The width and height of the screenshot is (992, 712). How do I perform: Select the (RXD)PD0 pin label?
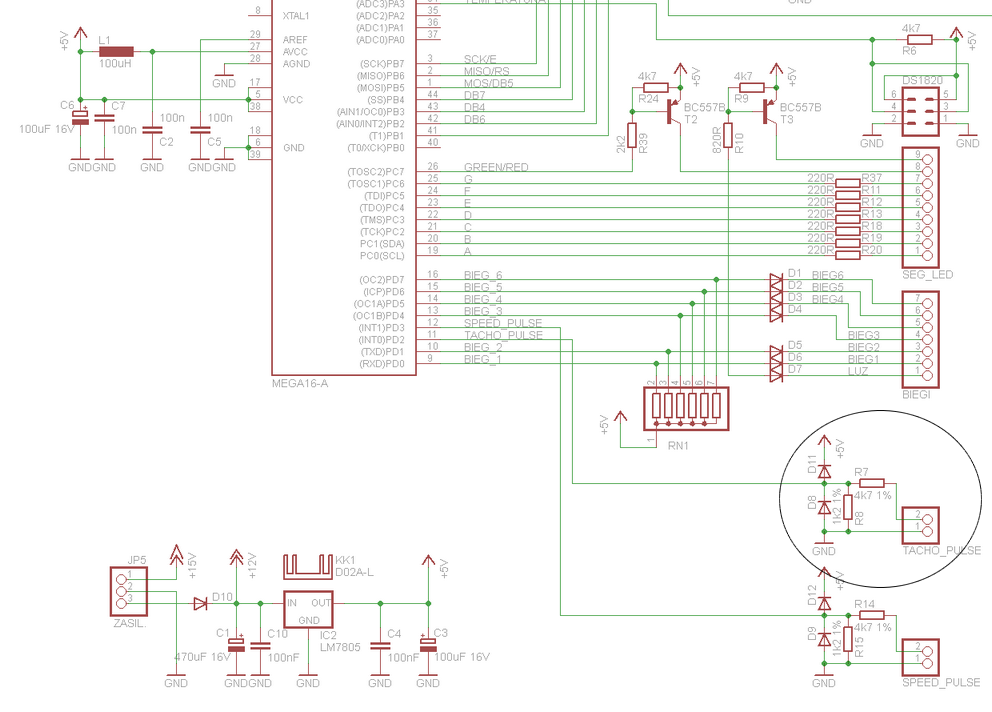tap(381, 364)
